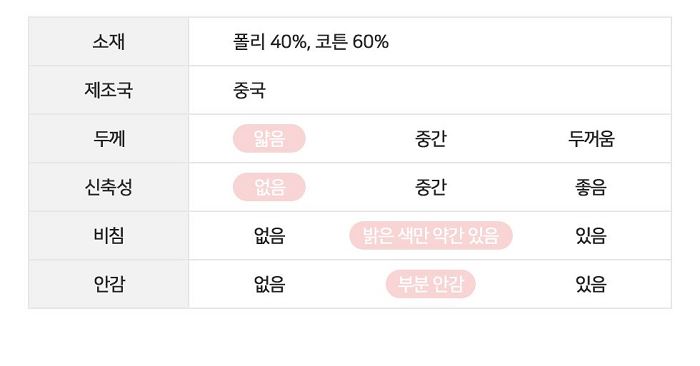
Task: Select the 두꺼움 thickness option
Action: [591, 139]
